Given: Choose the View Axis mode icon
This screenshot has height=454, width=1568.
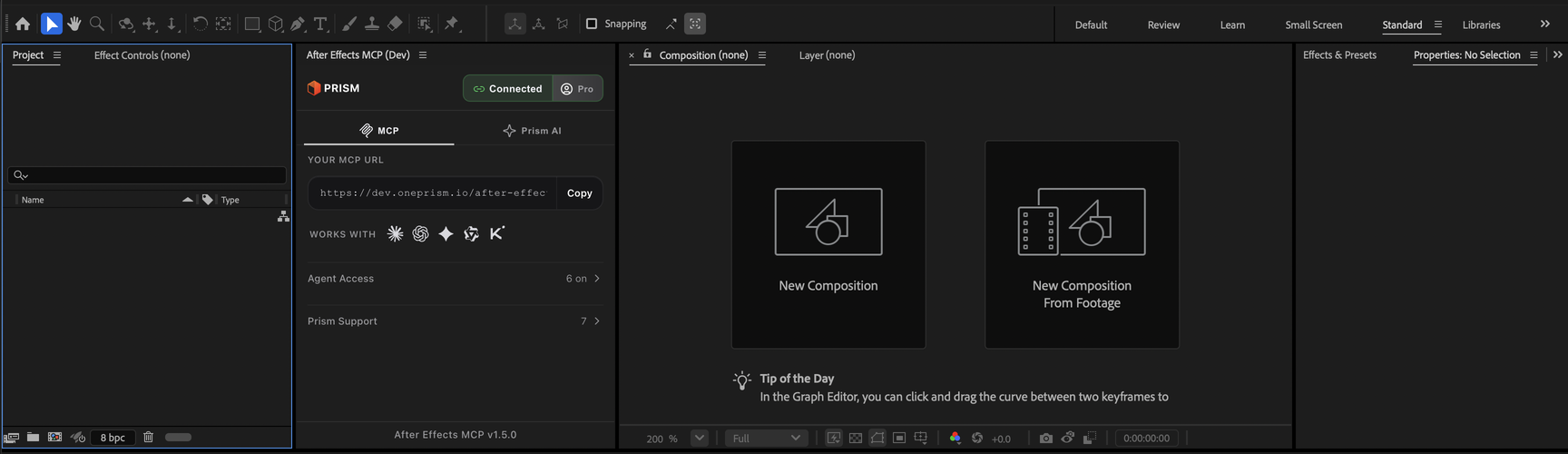Looking at the screenshot, I should click(563, 25).
